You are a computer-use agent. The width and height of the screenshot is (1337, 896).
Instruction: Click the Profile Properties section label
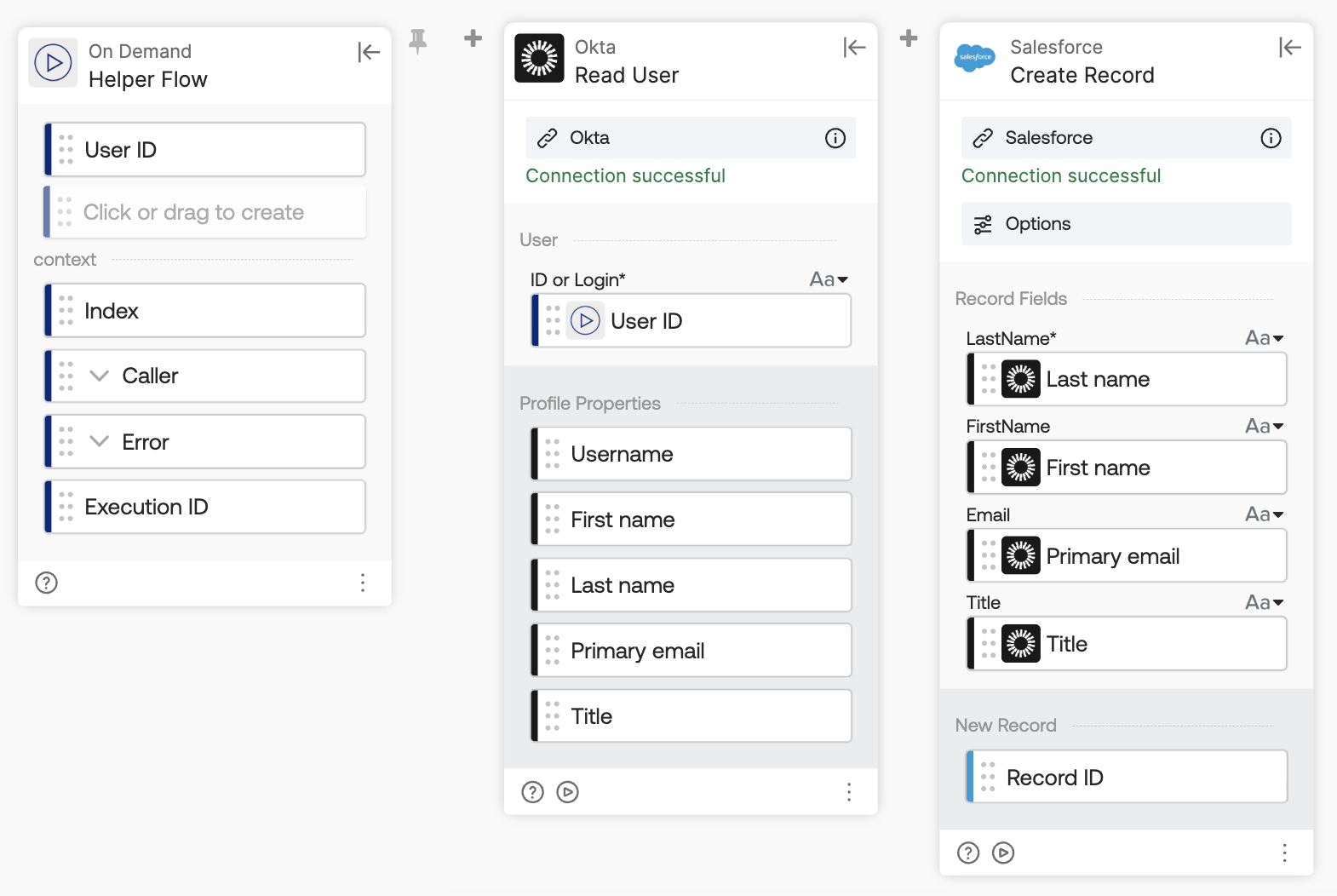pyautogui.click(x=590, y=404)
